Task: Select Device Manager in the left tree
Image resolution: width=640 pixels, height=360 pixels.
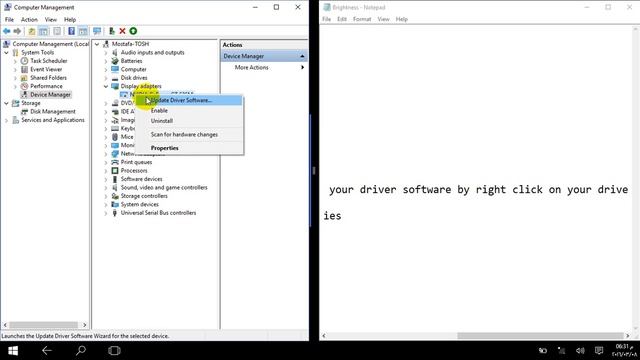Action: point(50,95)
